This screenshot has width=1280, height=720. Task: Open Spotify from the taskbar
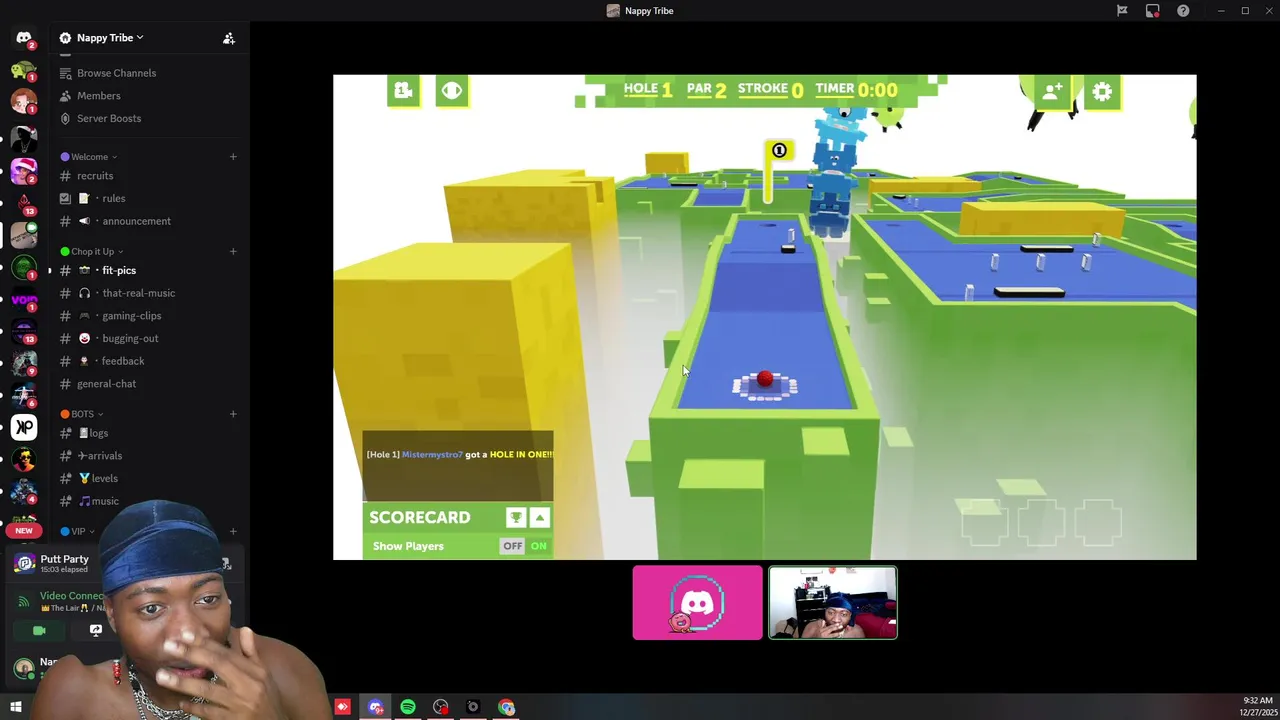point(408,707)
